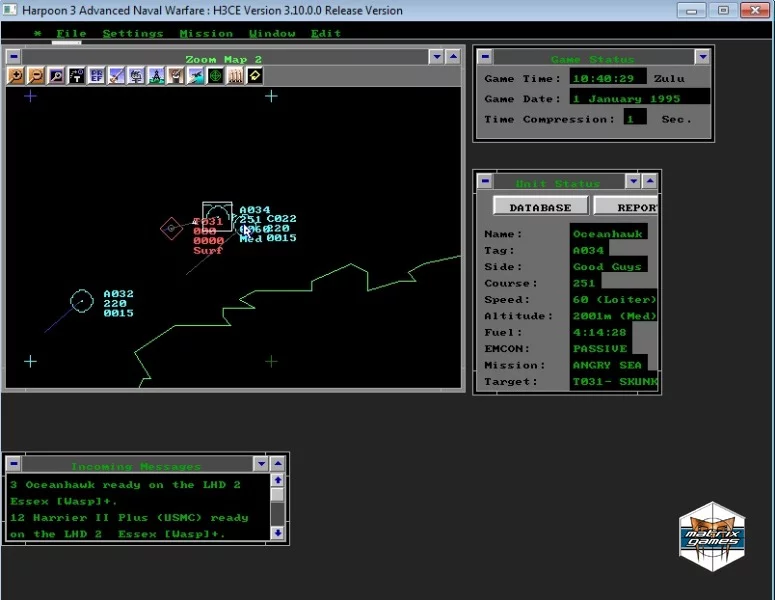Click the green crosshair target toolbar icon
This screenshot has height=600, width=775.
(x=215, y=76)
